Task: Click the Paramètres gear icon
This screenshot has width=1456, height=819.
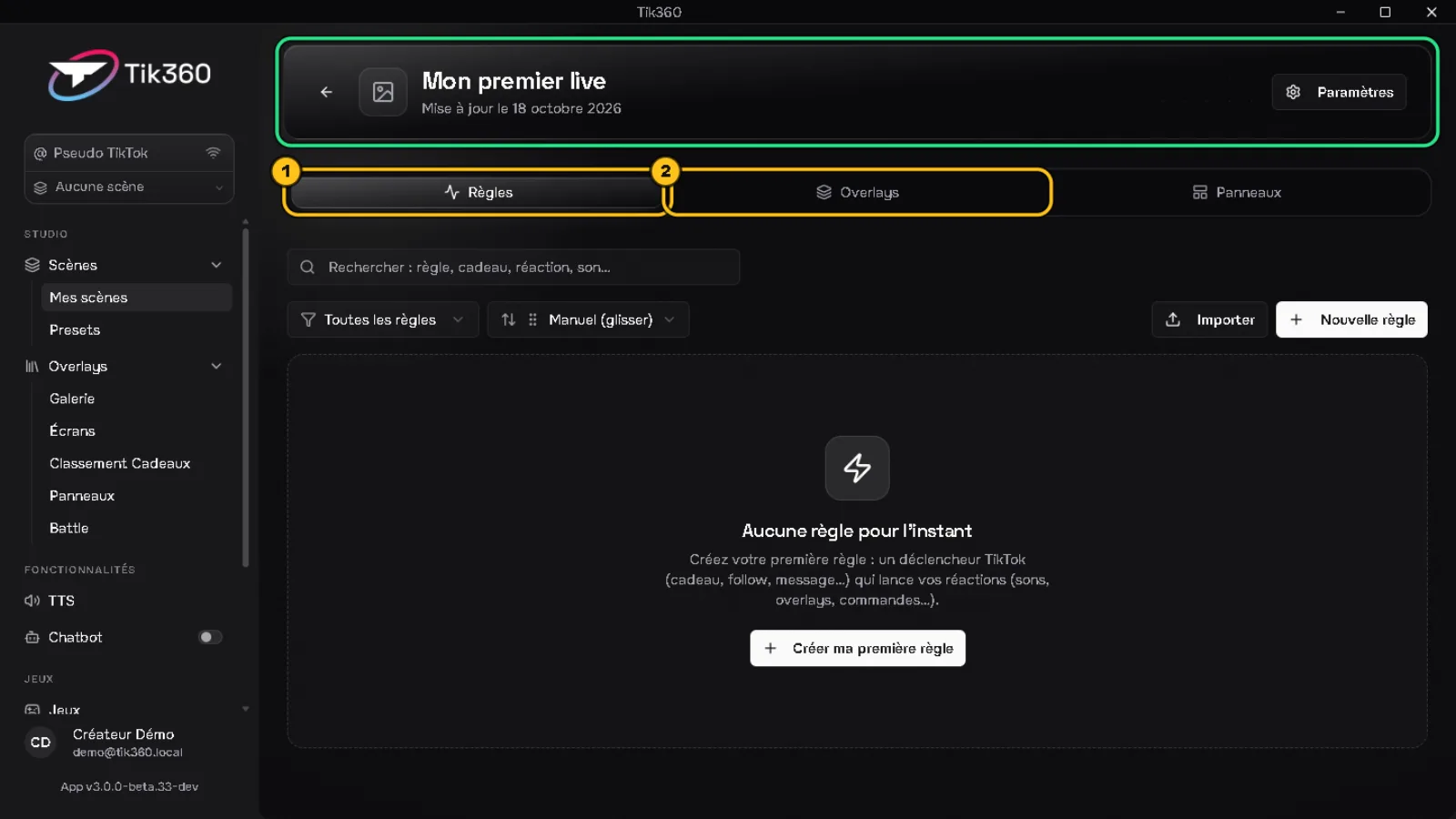Action: point(1293,92)
